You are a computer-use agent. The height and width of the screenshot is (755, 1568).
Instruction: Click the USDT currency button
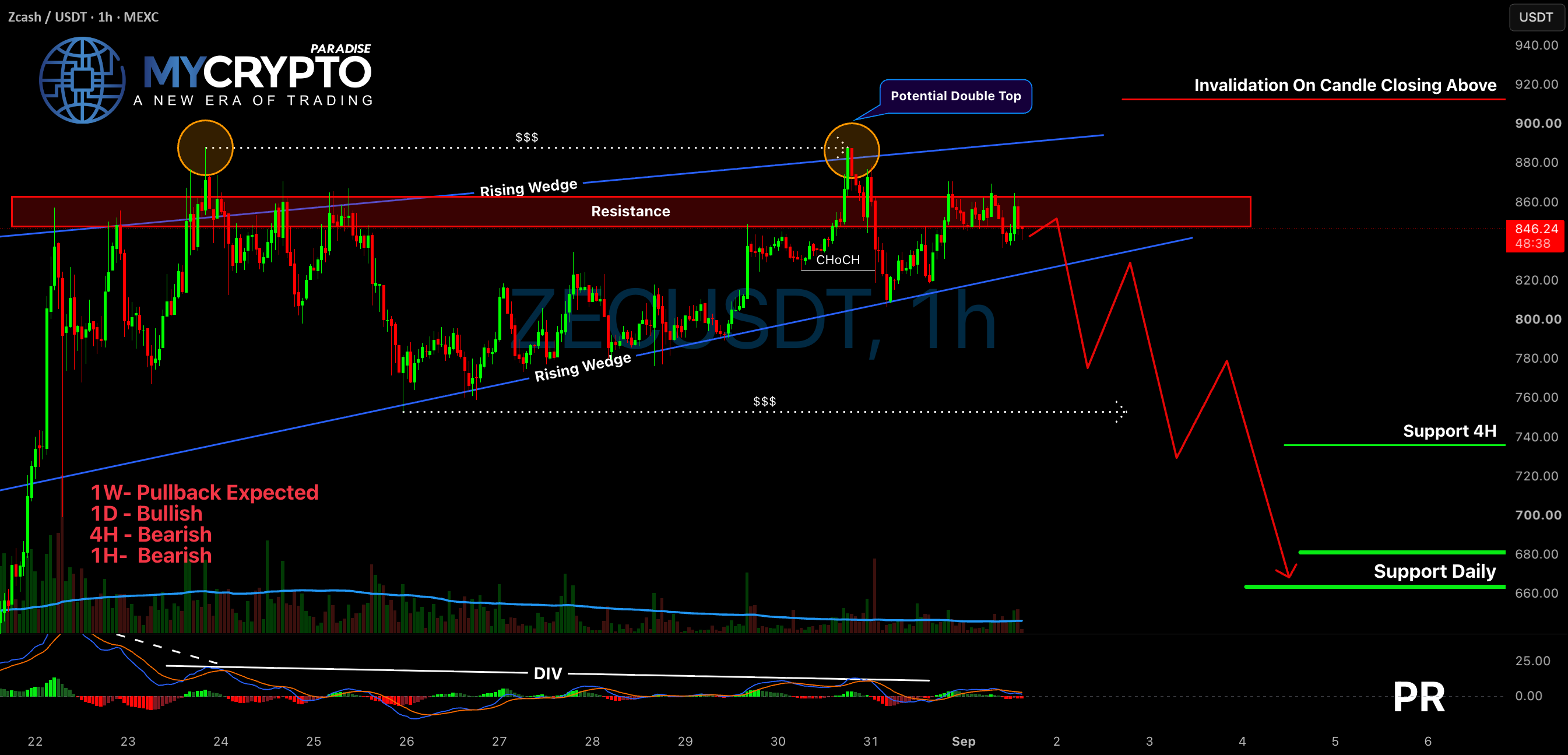click(x=1536, y=17)
